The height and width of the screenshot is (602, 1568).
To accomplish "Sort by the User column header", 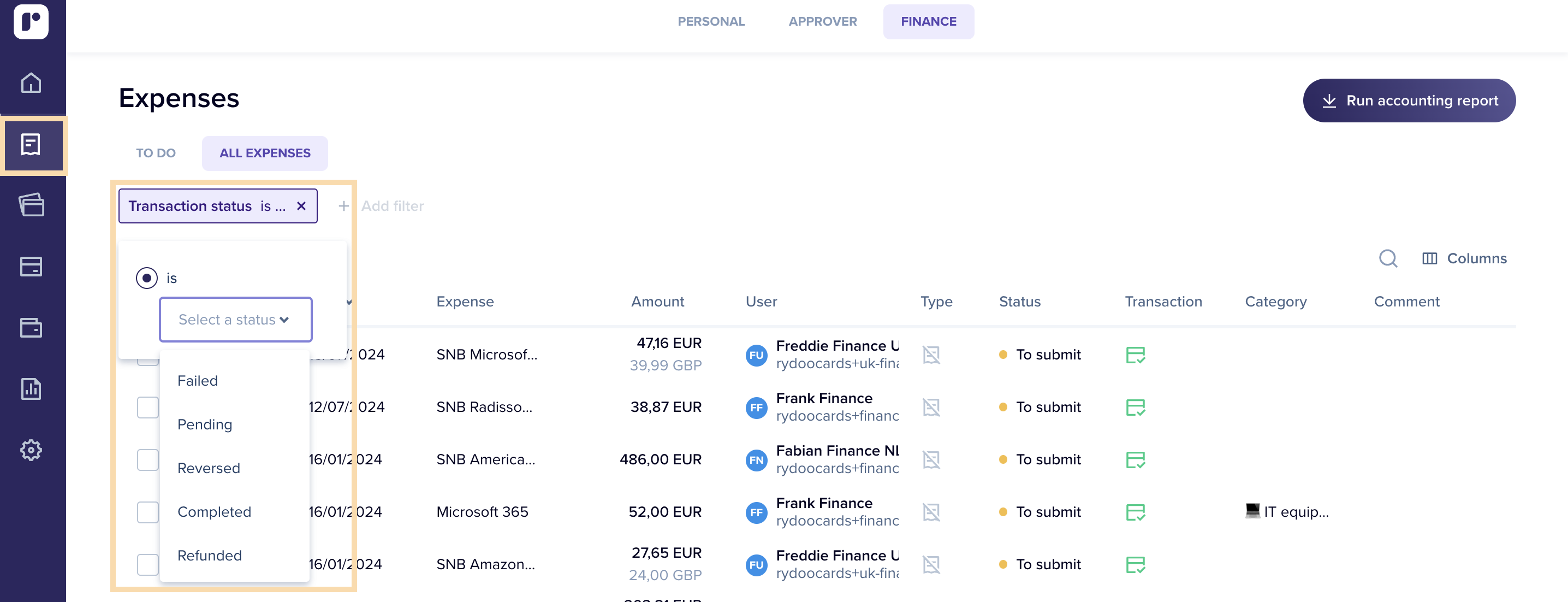I will pos(762,302).
